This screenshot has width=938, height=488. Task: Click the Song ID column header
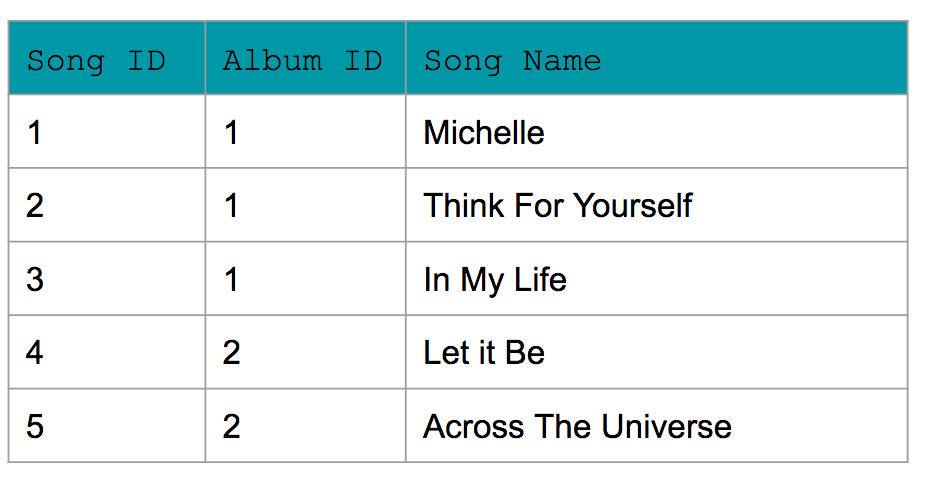pos(96,61)
